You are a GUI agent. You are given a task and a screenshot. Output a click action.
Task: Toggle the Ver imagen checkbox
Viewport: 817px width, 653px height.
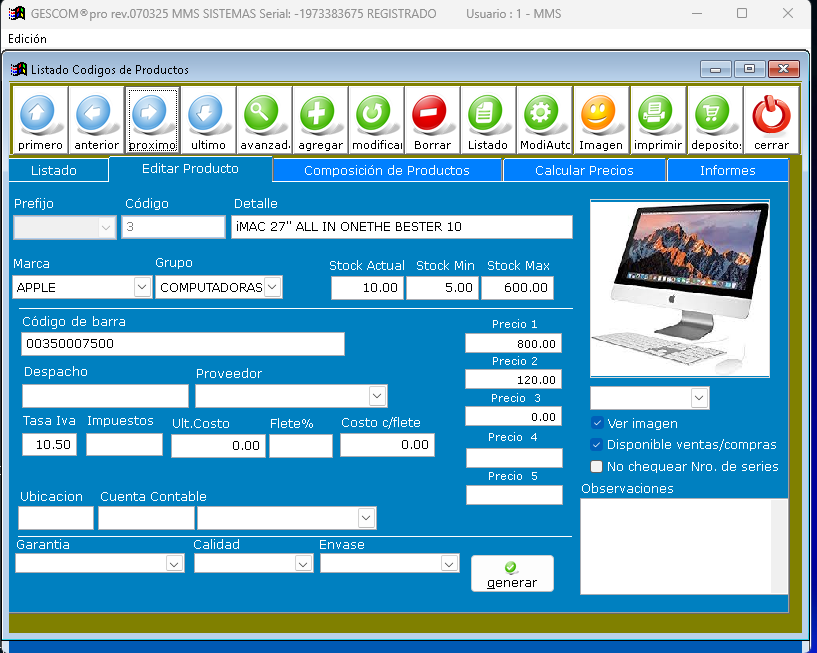click(597, 423)
